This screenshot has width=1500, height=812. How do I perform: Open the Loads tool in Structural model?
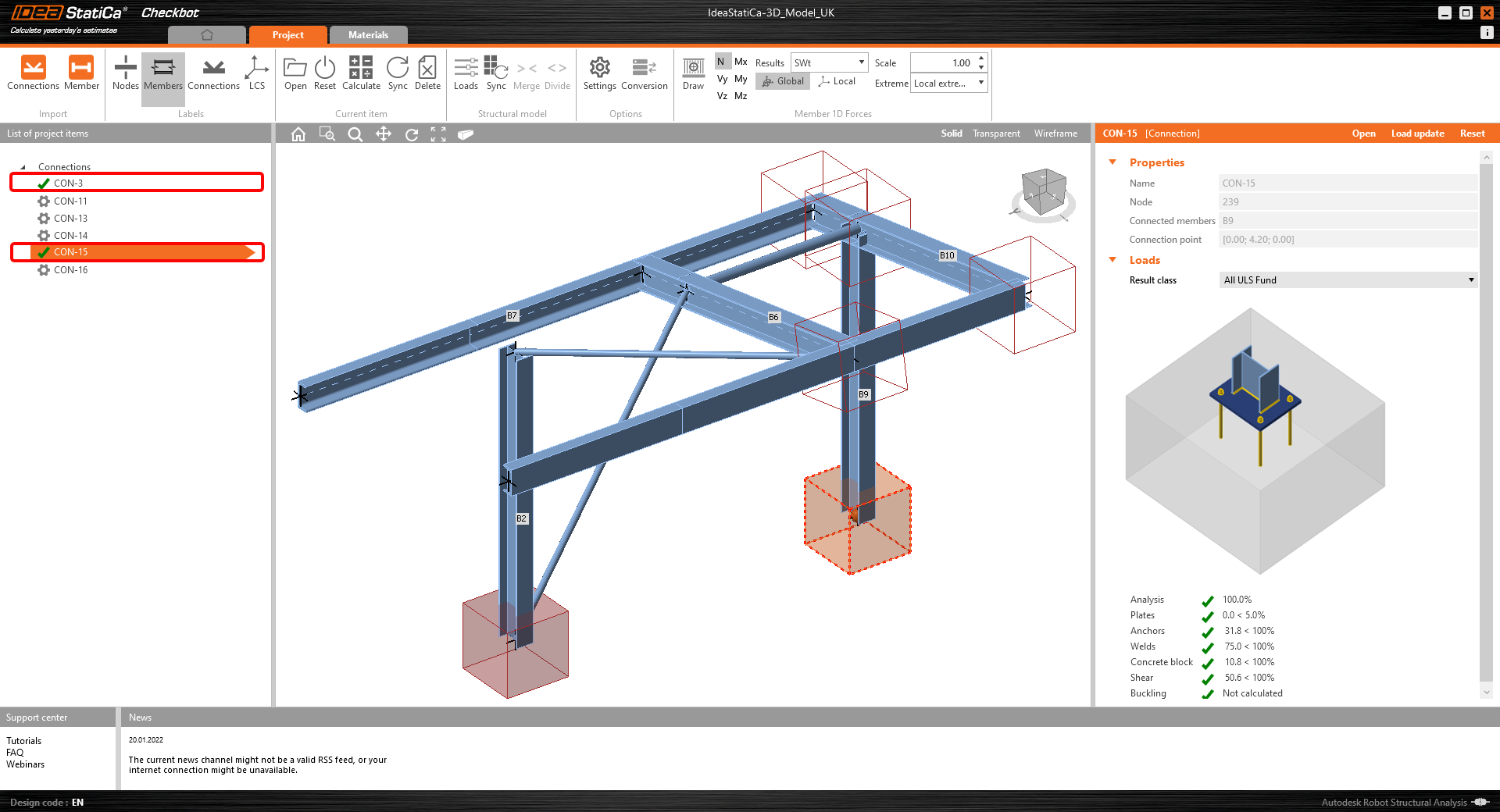[466, 74]
